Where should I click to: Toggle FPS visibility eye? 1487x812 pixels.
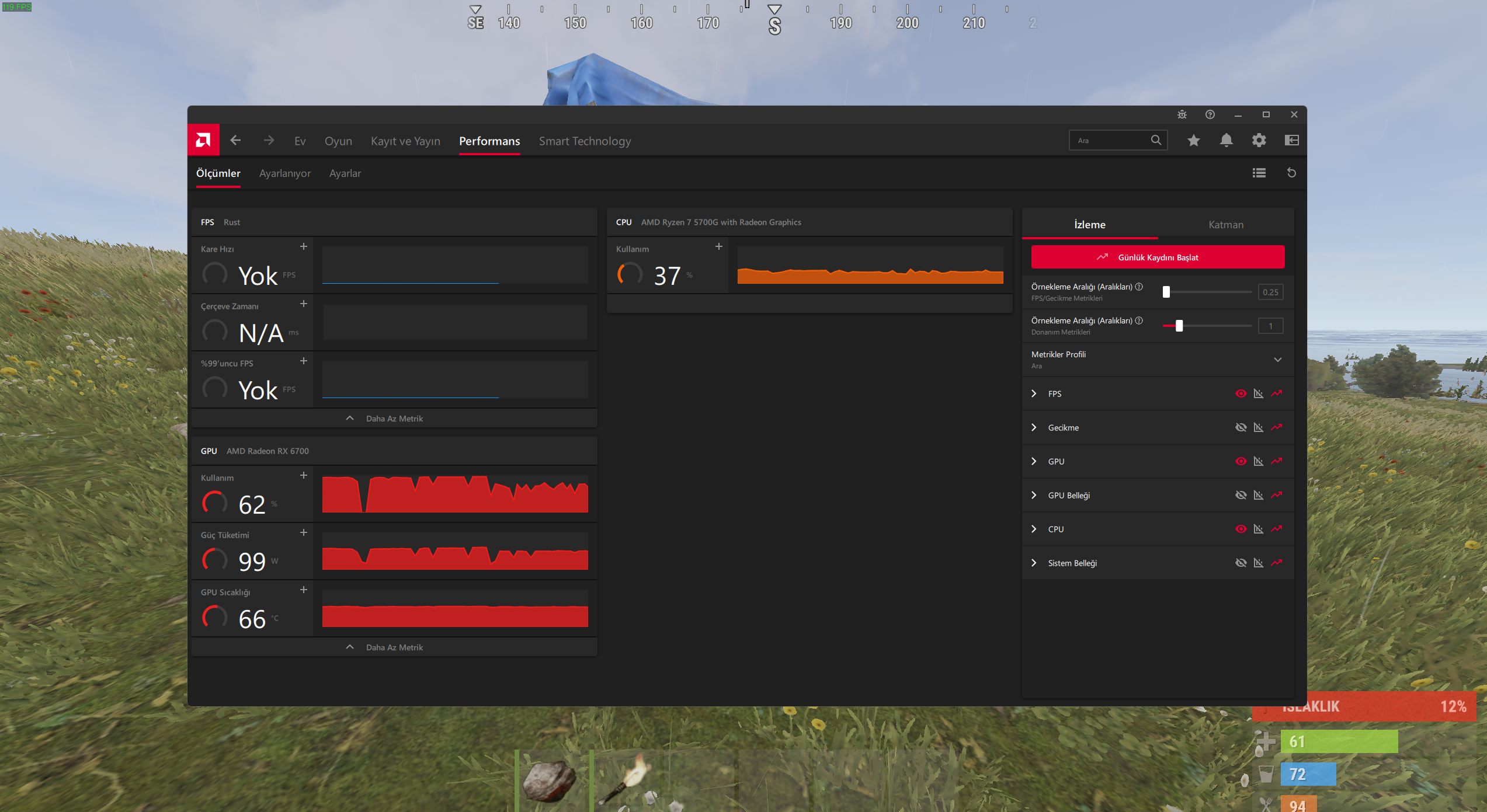1241,393
